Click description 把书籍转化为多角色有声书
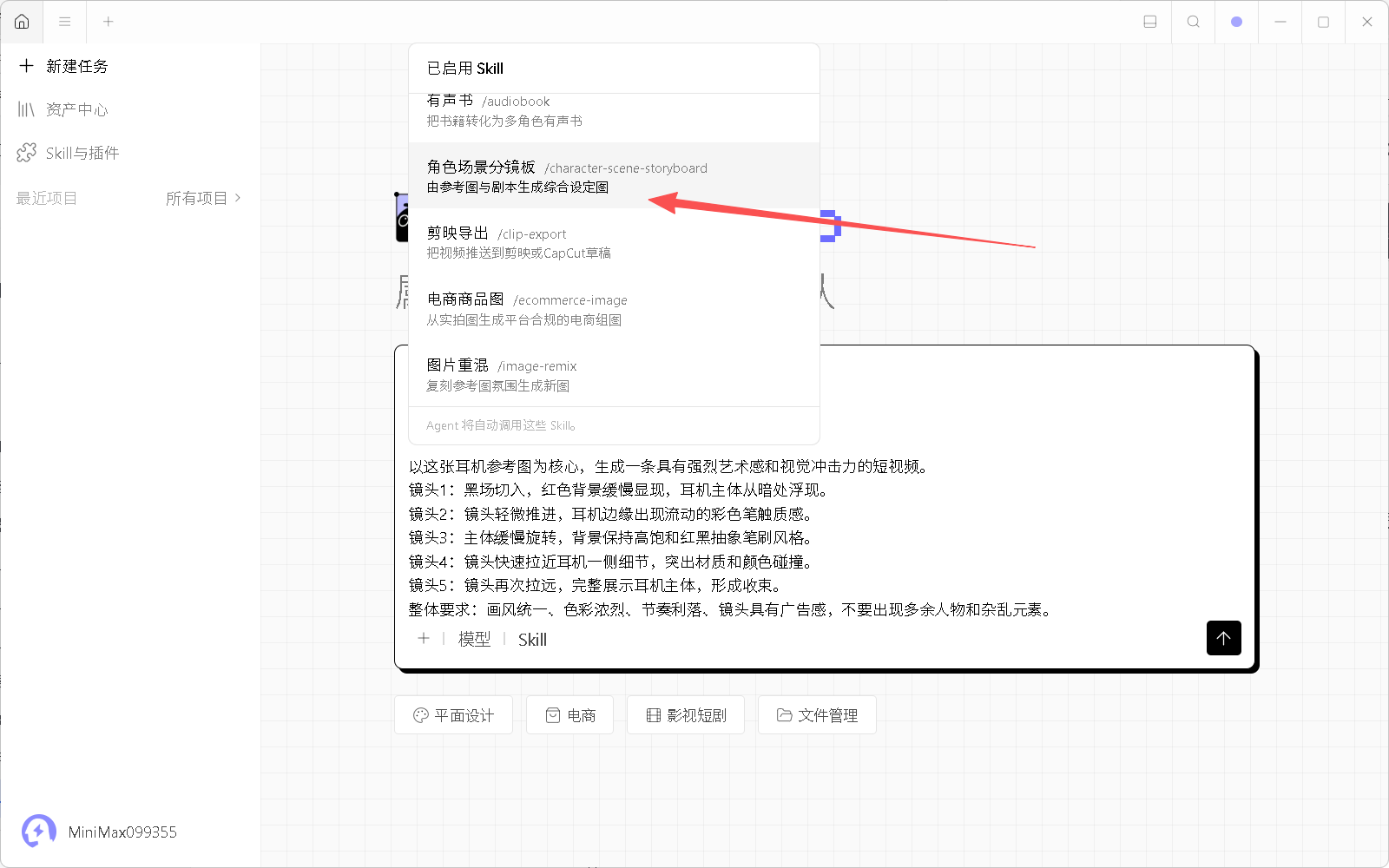 click(504, 121)
